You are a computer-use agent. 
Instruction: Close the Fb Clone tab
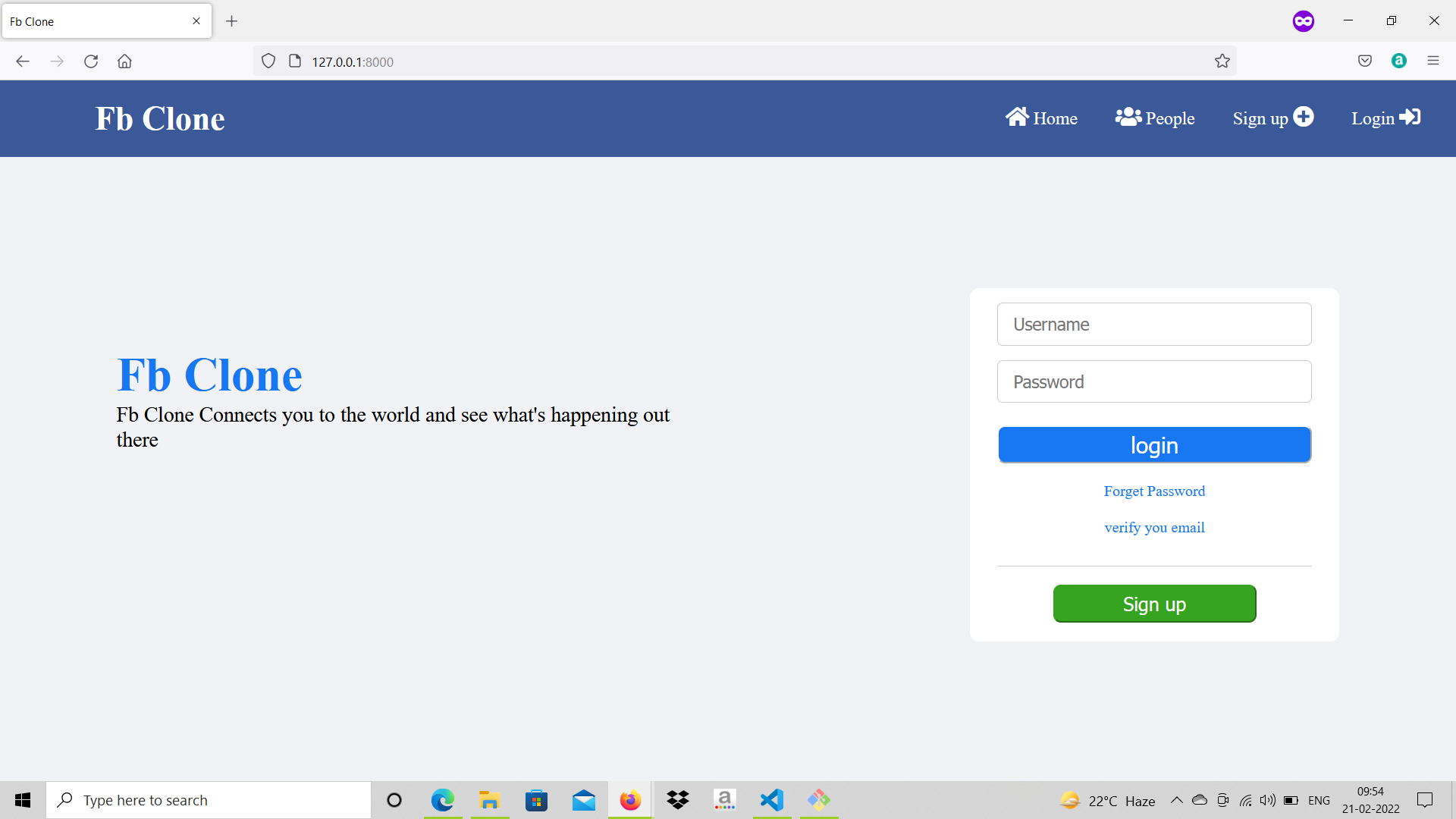click(x=196, y=21)
